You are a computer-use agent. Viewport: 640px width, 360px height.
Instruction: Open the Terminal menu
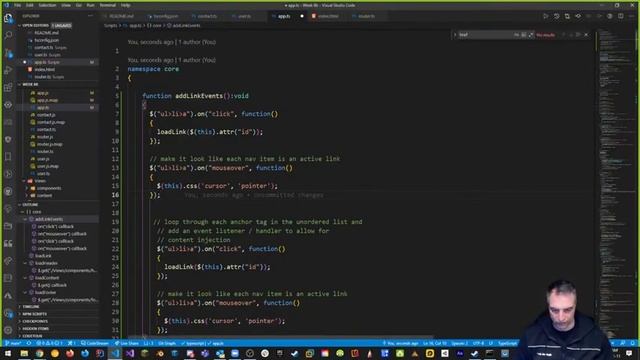point(108,5)
